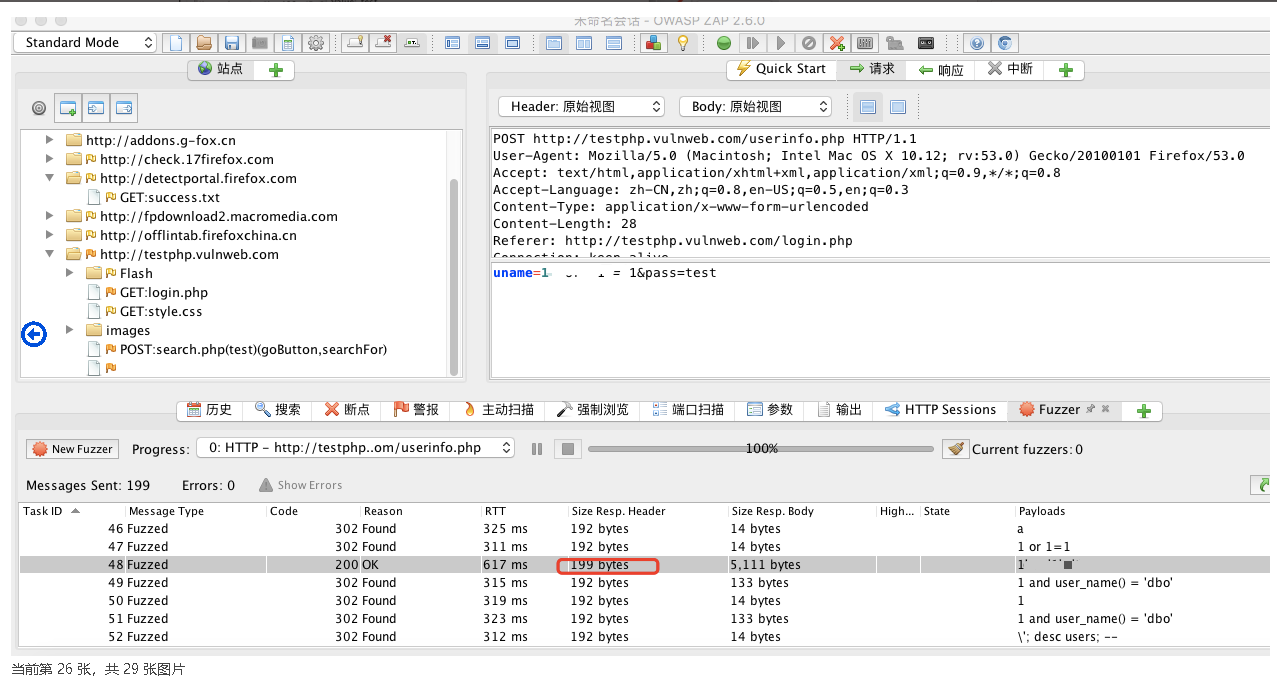The width and height of the screenshot is (1277, 678).
Task: Click the Export Context icon in Sites panel
Action: click(x=124, y=108)
